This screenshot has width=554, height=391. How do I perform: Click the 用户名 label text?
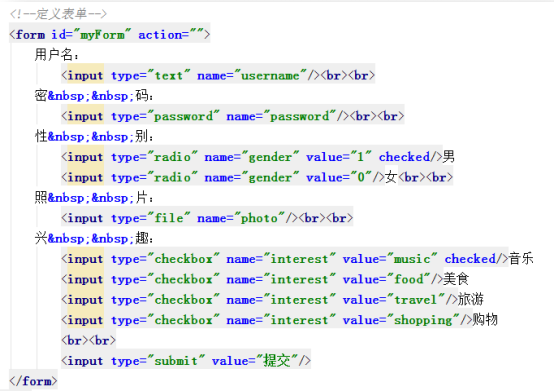coord(54,55)
